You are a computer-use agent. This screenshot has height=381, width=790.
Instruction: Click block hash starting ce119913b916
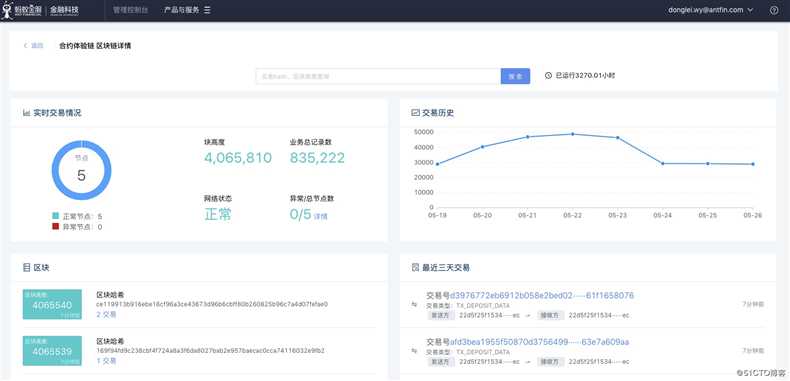pos(212,304)
